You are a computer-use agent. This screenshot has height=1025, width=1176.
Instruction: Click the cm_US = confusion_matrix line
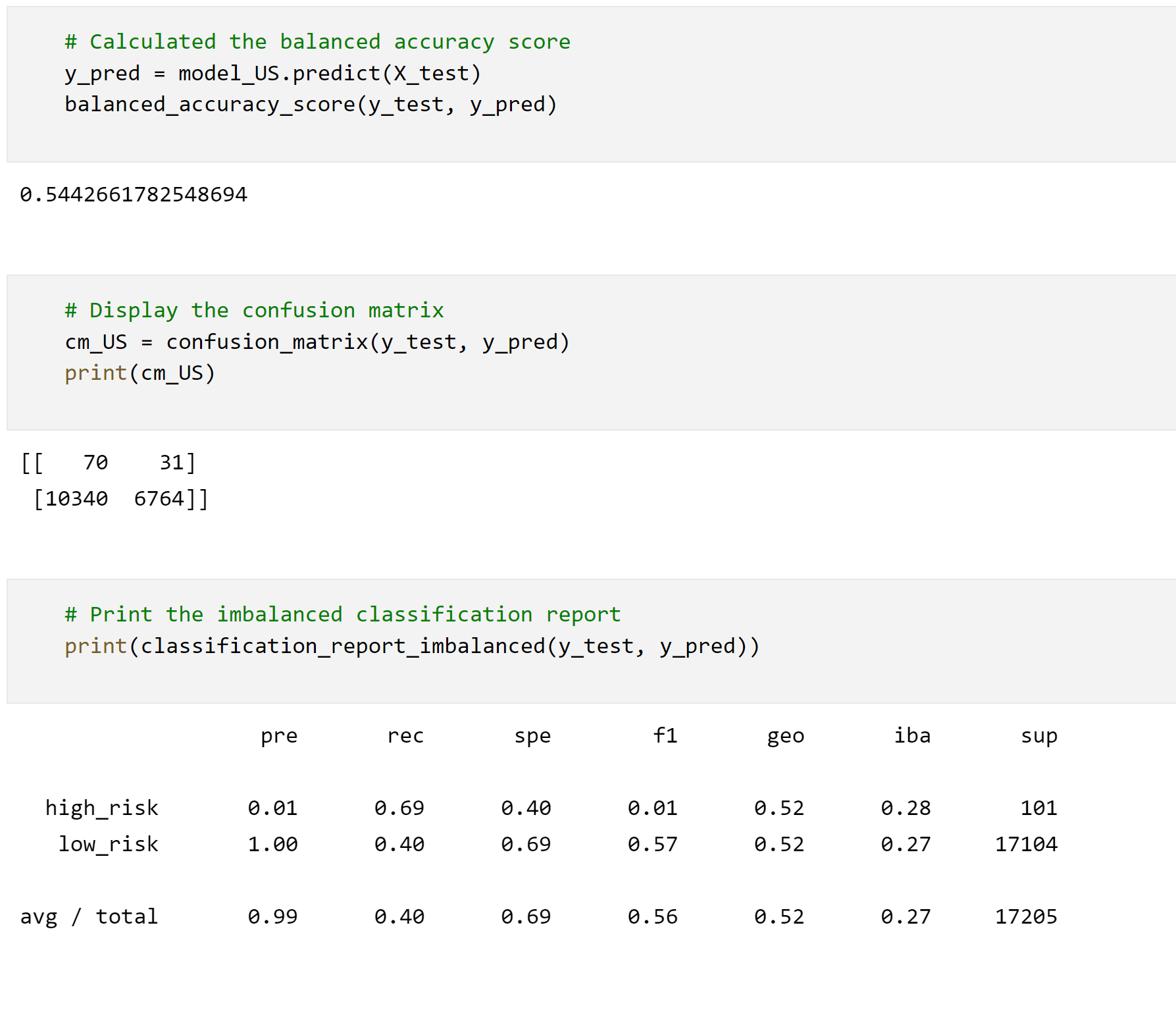[x=317, y=342]
